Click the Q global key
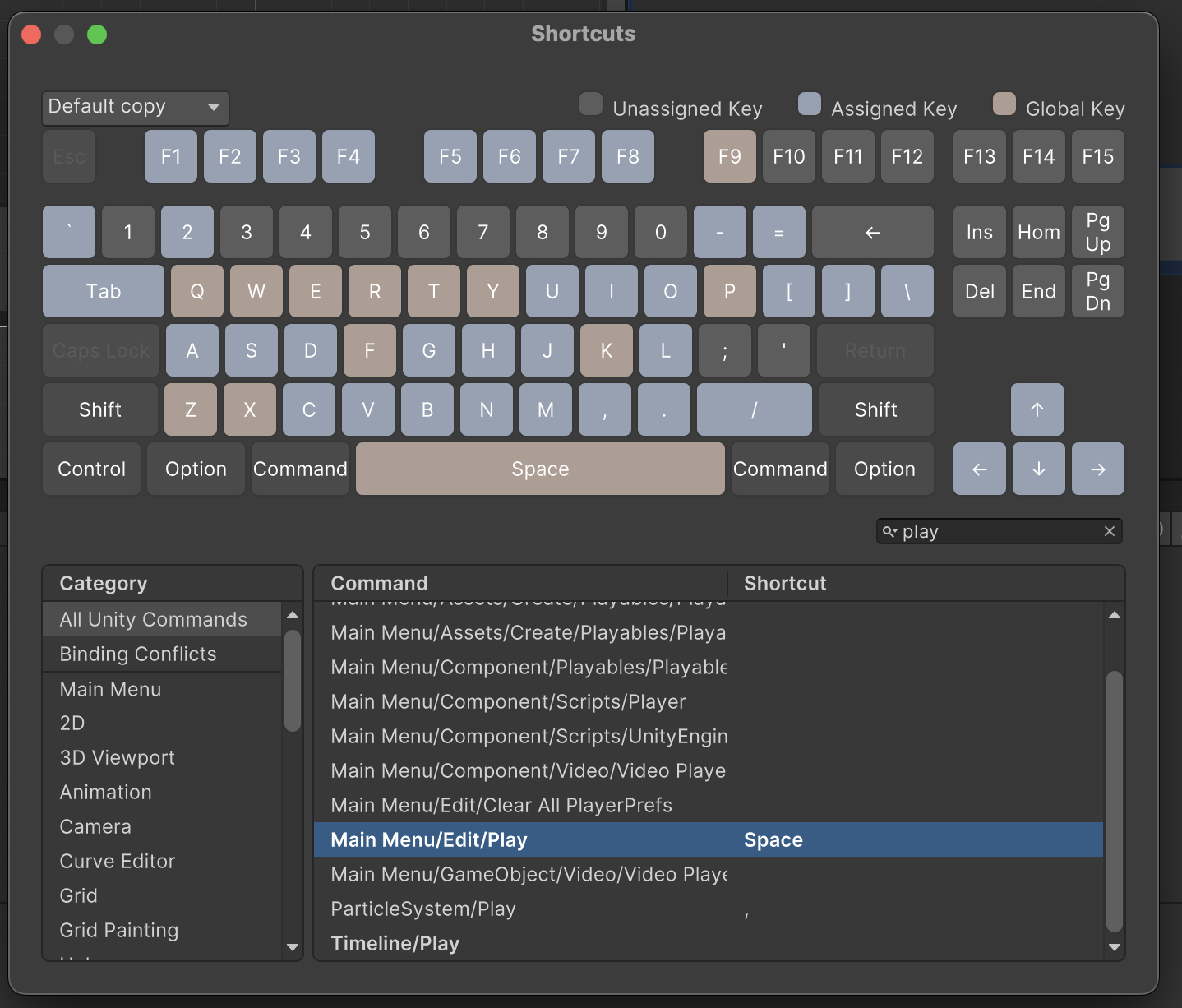The height and width of the screenshot is (1008, 1182). [x=197, y=291]
